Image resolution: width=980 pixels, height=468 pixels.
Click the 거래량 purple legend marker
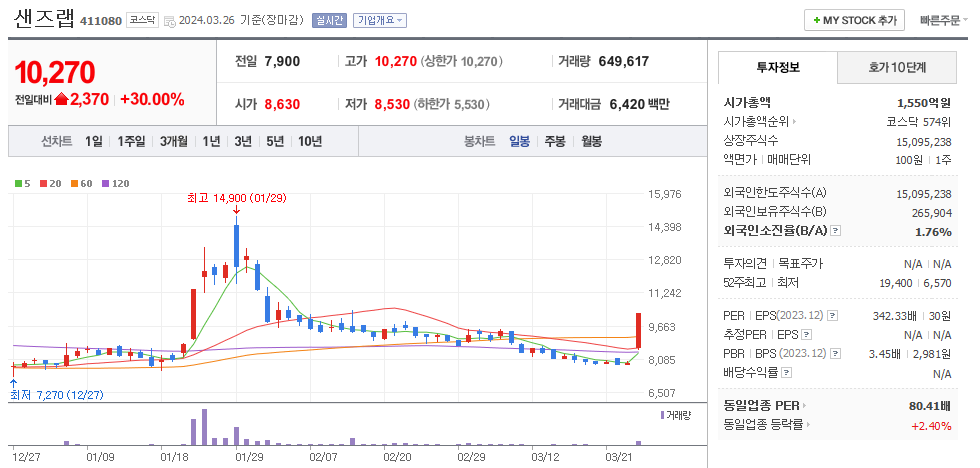662,415
